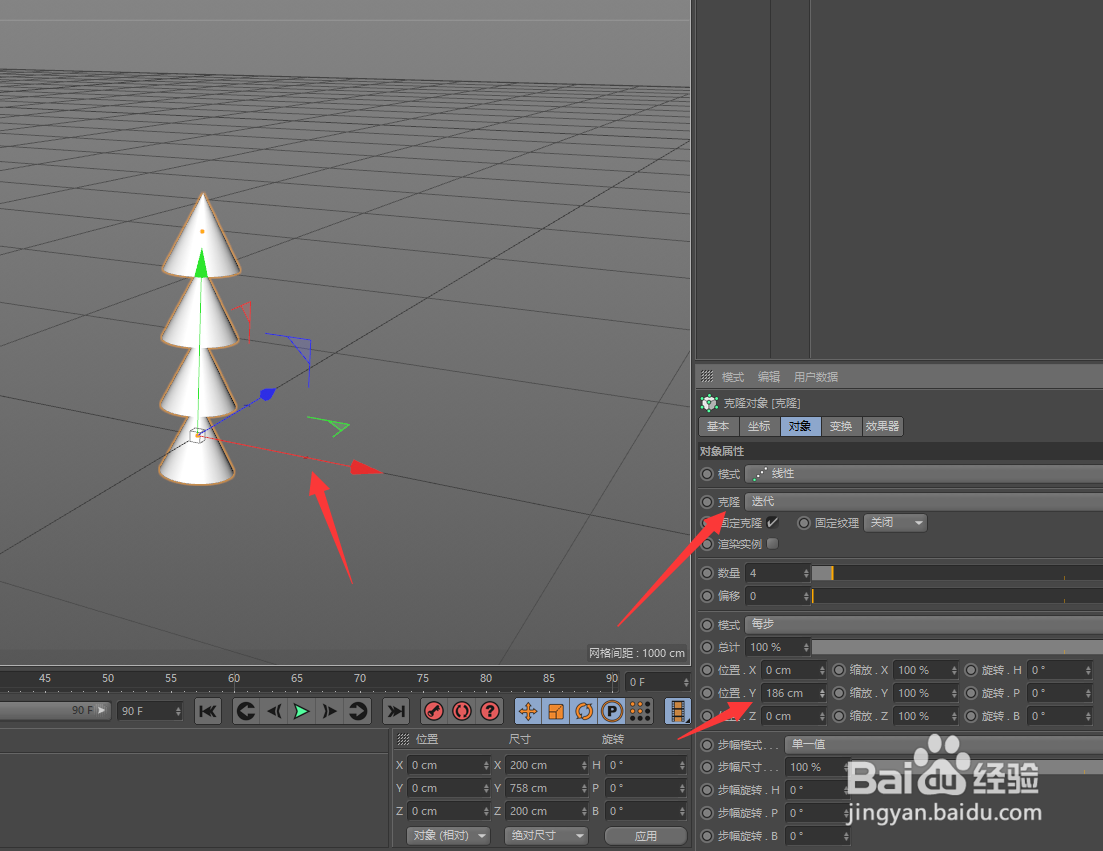
Task: Click the red question-mark keyframe selection icon
Action: point(490,711)
